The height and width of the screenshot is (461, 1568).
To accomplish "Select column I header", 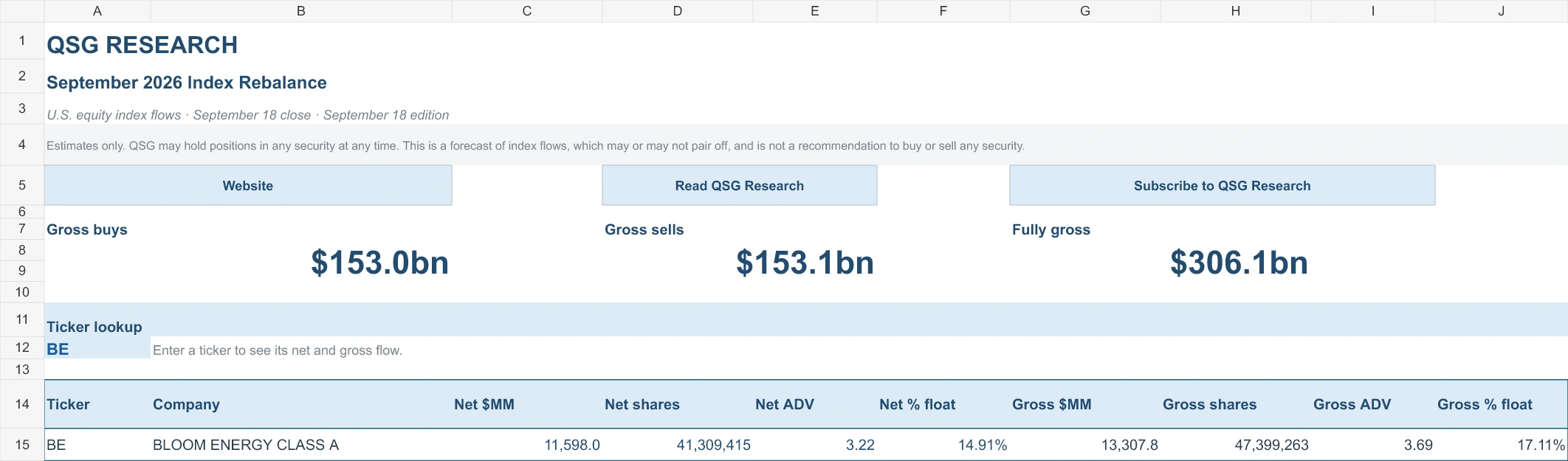I will point(1373,11).
